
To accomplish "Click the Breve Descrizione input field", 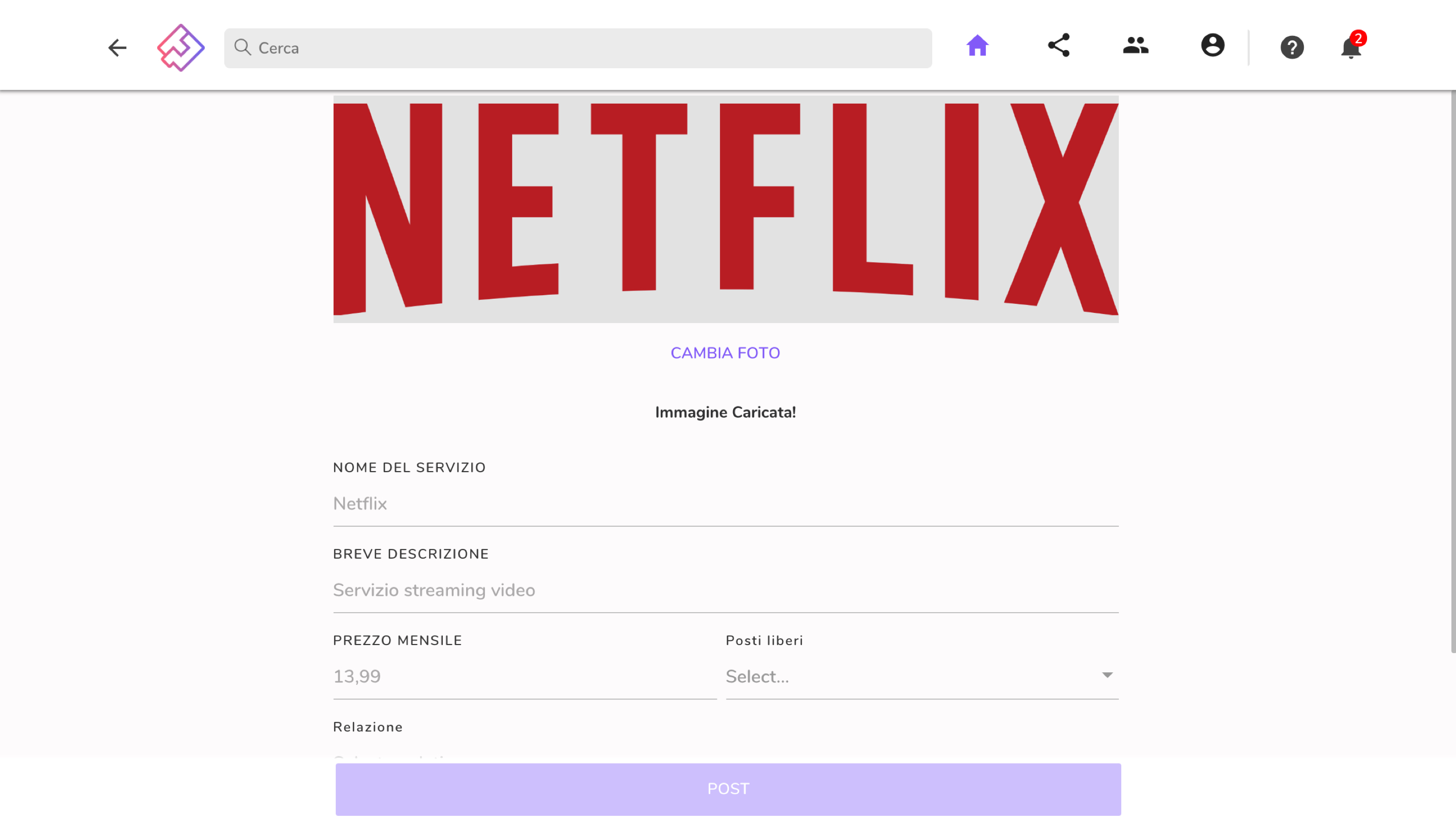I will 725,590.
